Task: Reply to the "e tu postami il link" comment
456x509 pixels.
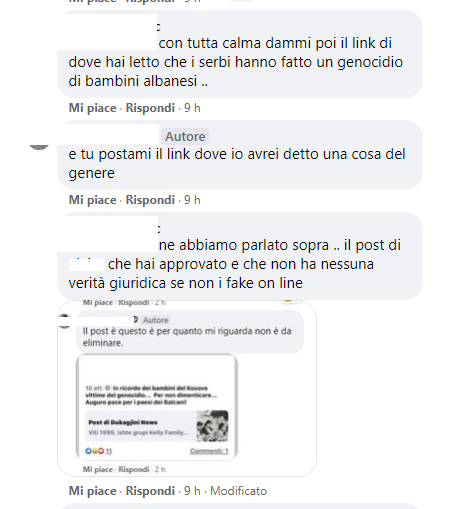Action: (x=150, y=200)
